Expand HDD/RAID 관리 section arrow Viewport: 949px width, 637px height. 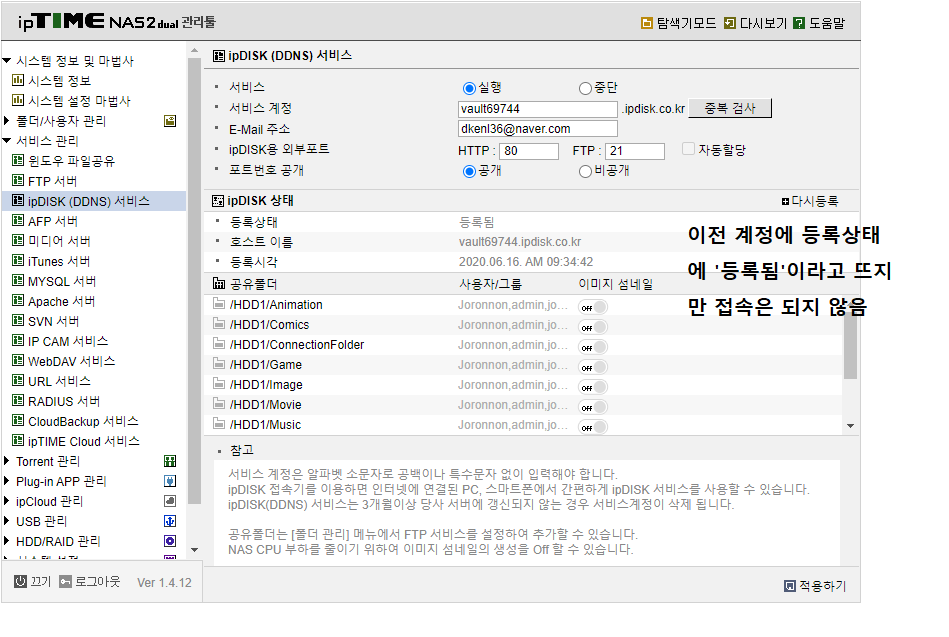coord(7,541)
